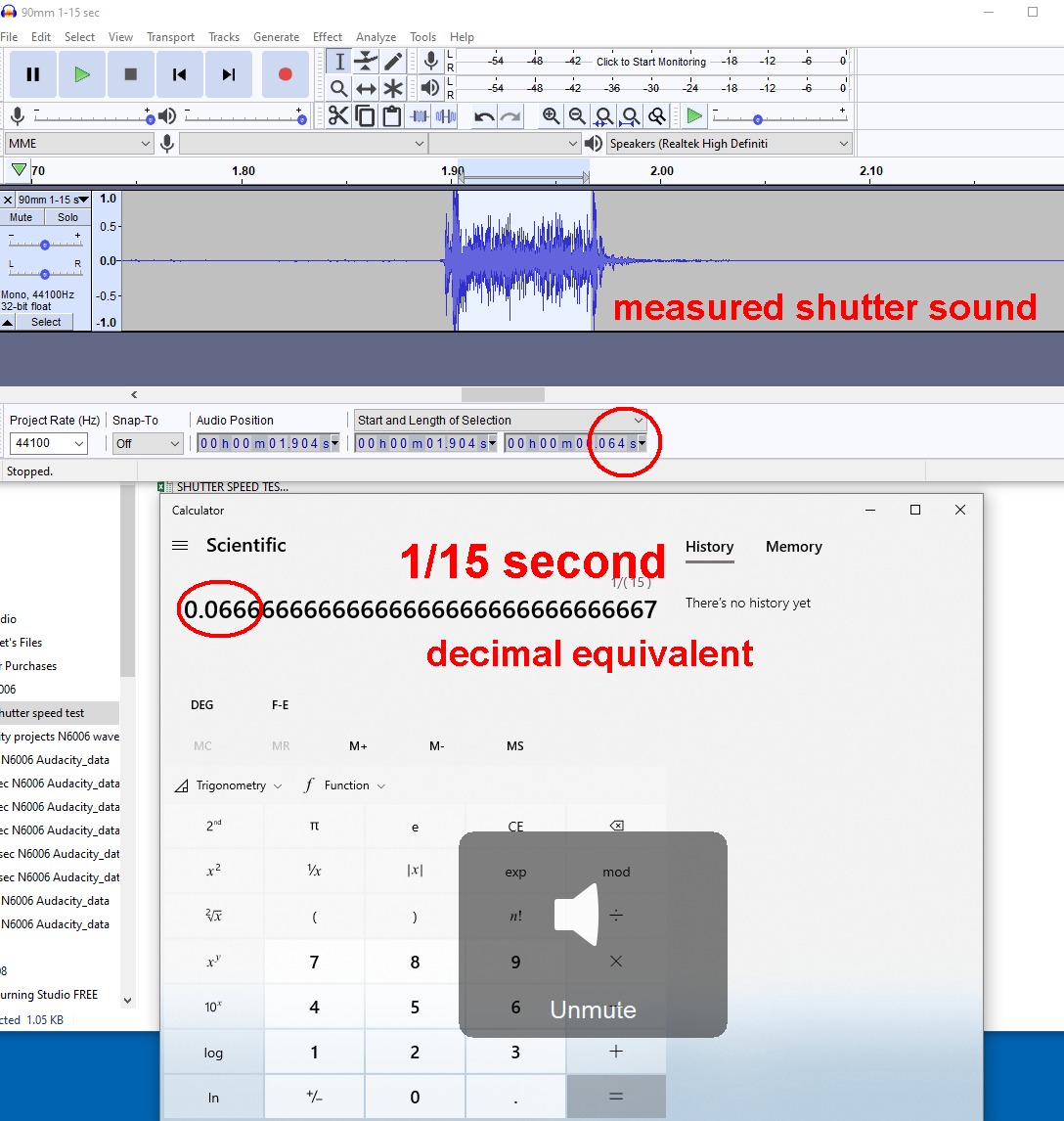Close the 90mm track with its X button
Viewport: 1064px width, 1121px height.
(x=8, y=200)
